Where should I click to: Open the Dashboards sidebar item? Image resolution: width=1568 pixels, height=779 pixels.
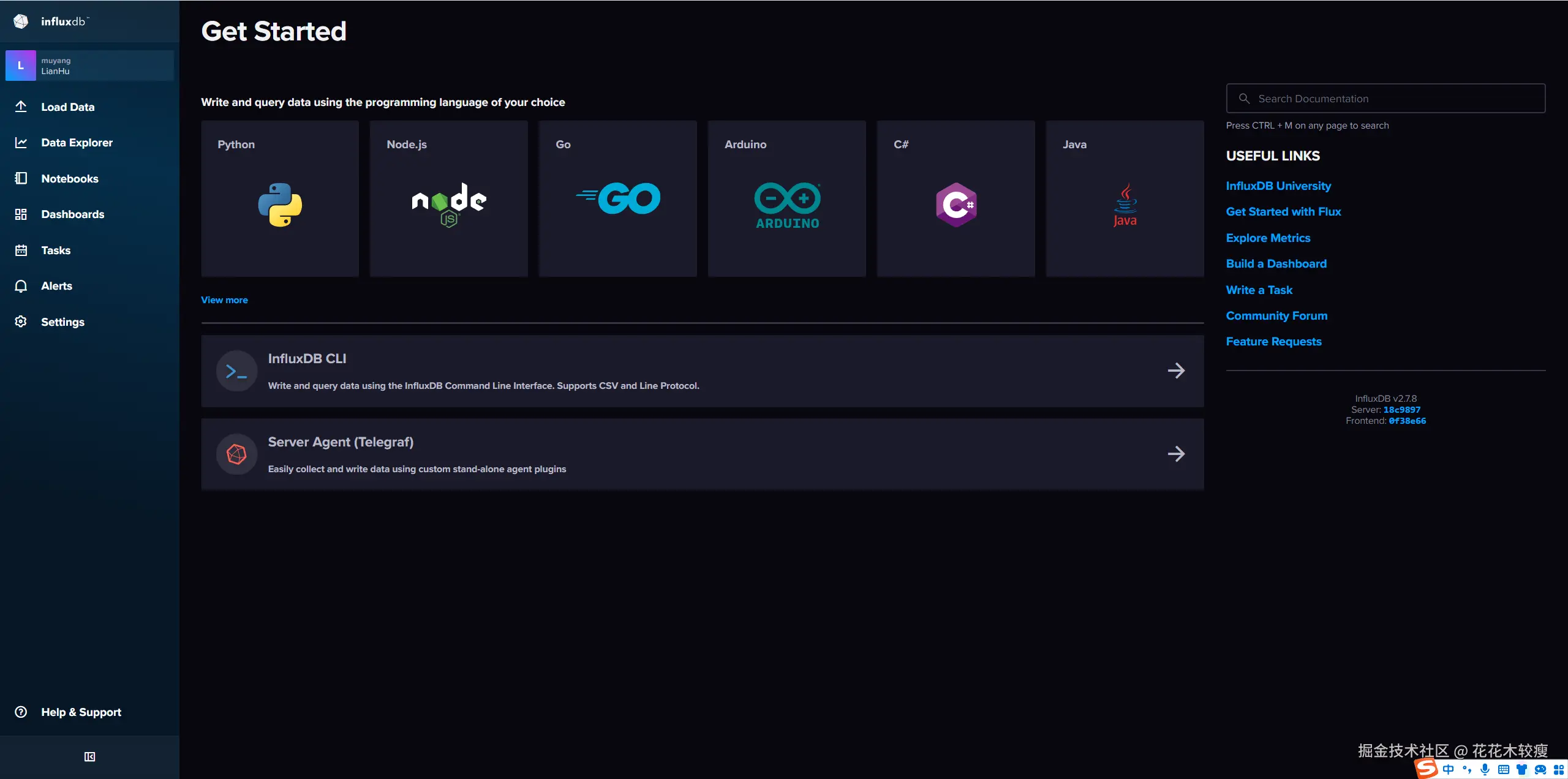(72, 214)
